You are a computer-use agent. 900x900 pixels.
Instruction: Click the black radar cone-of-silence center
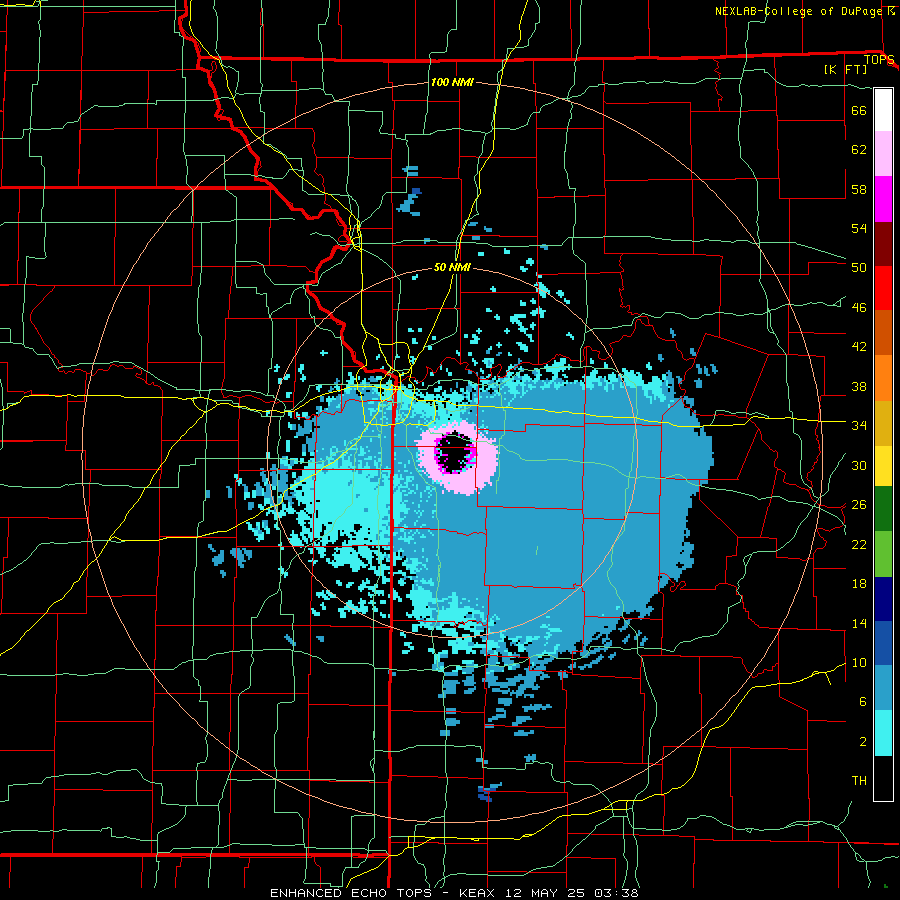(x=455, y=452)
